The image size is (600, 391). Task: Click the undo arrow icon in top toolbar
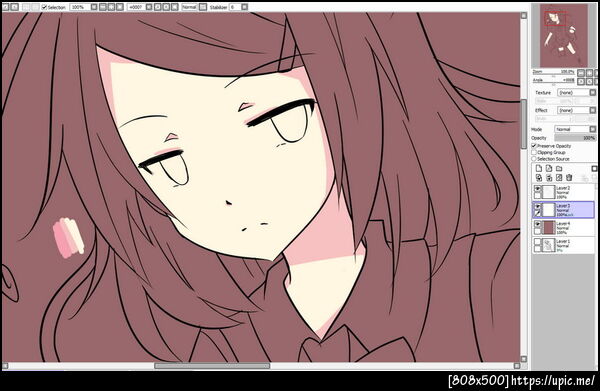click(x=5, y=7)
